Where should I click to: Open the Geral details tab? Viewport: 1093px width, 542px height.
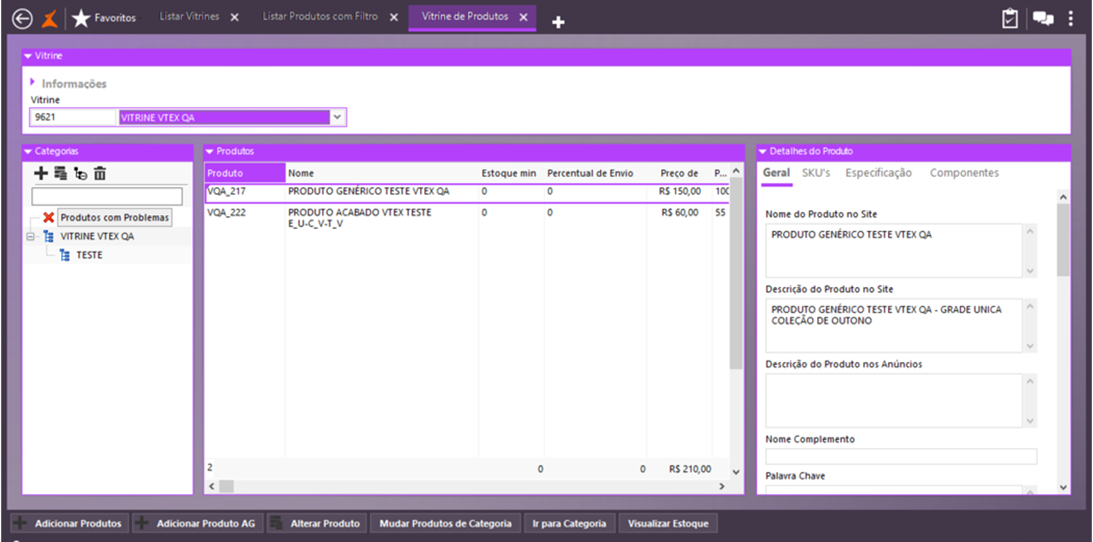point(777,173)
